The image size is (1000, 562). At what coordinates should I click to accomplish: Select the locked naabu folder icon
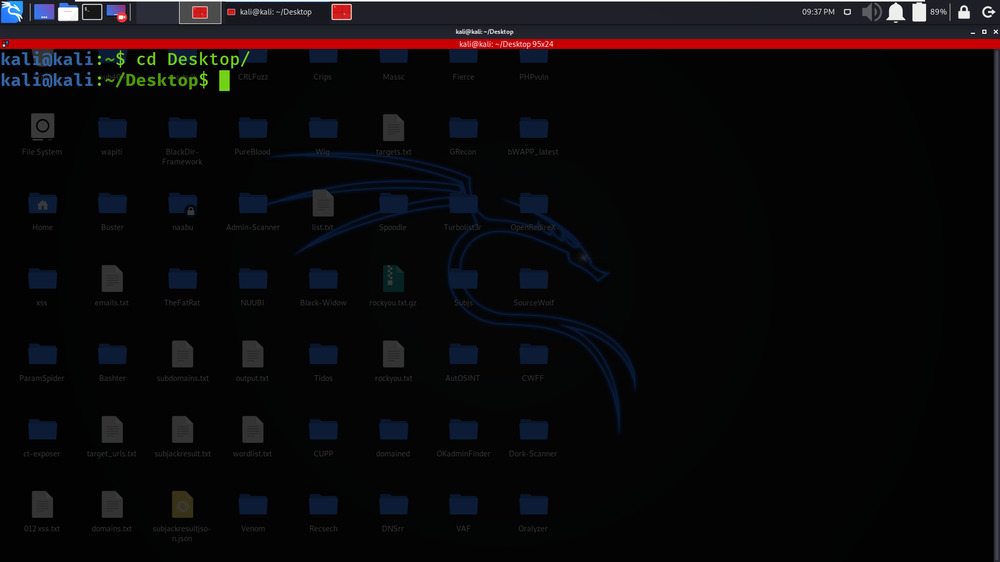[182, 211]
